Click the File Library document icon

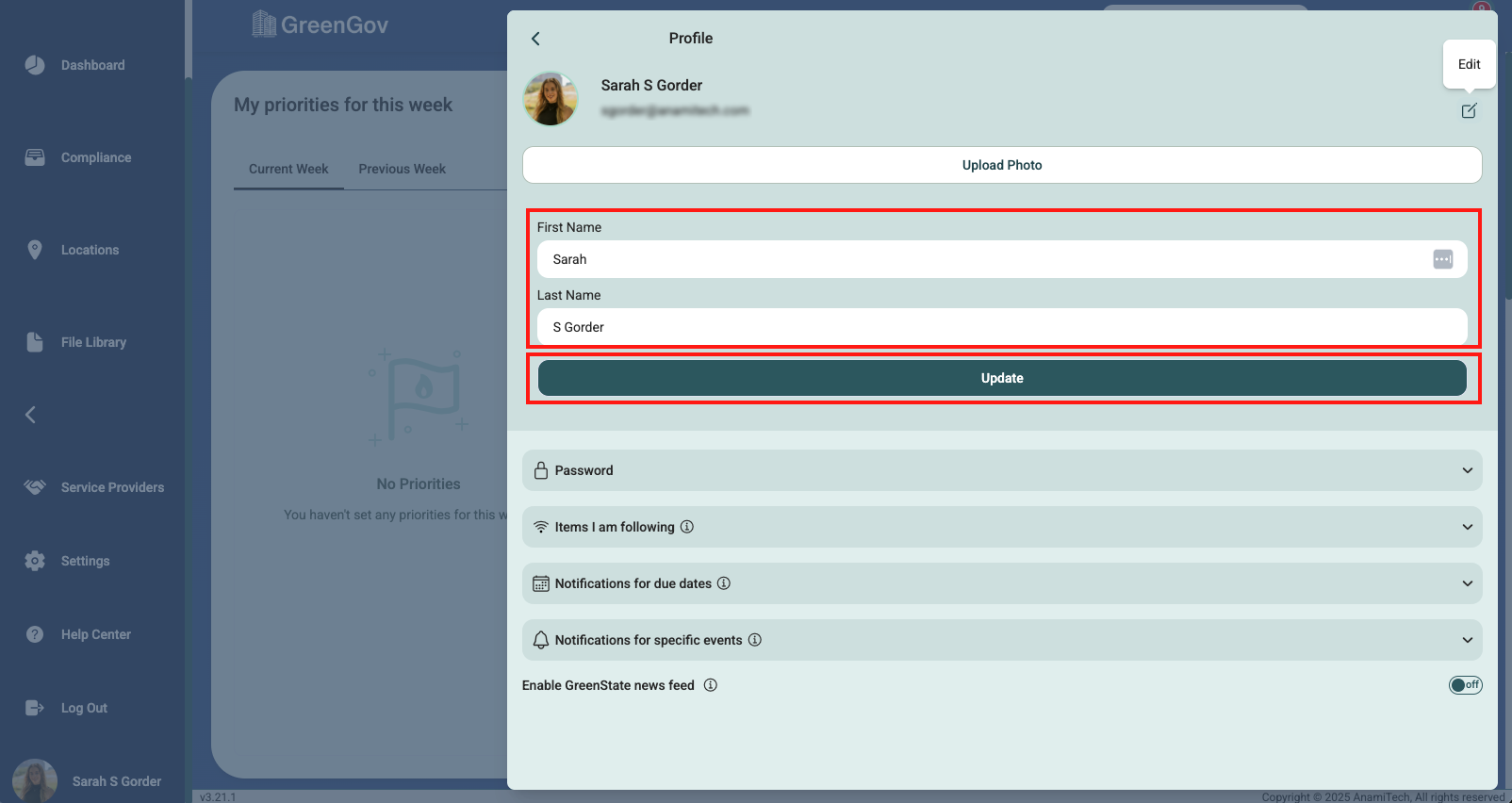click(x=35, y=342)
